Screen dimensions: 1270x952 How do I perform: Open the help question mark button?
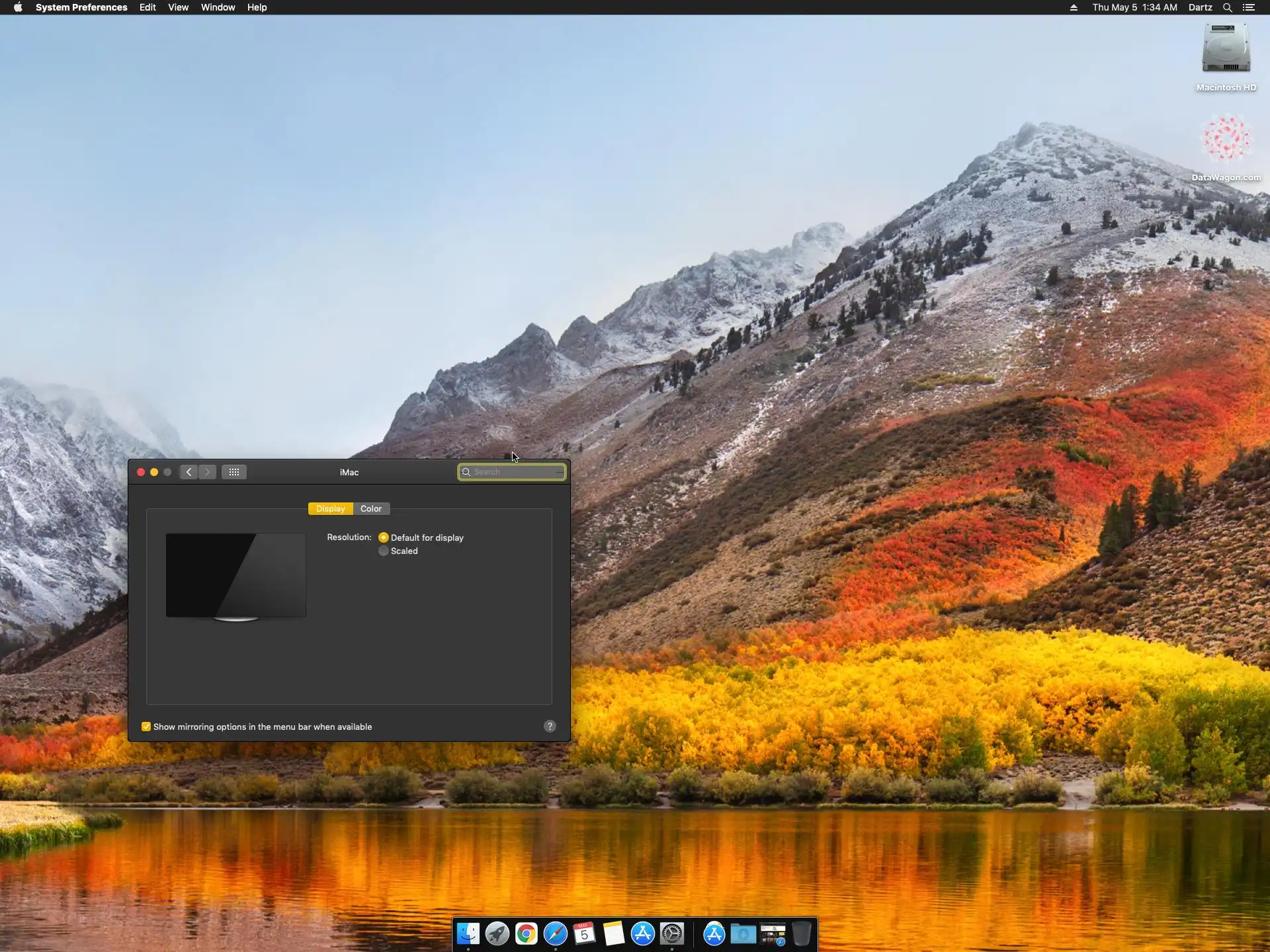pyautogui.click(x=550, y=727)
